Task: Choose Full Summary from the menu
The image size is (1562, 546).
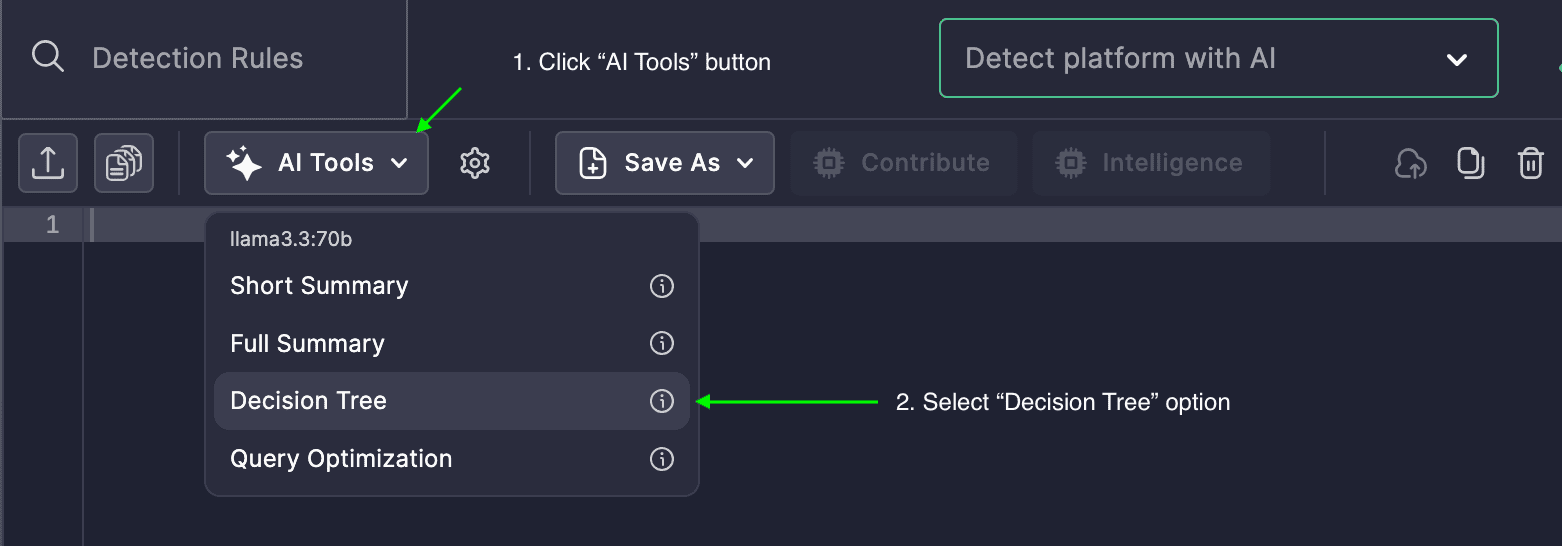Action: click(308, 343)
